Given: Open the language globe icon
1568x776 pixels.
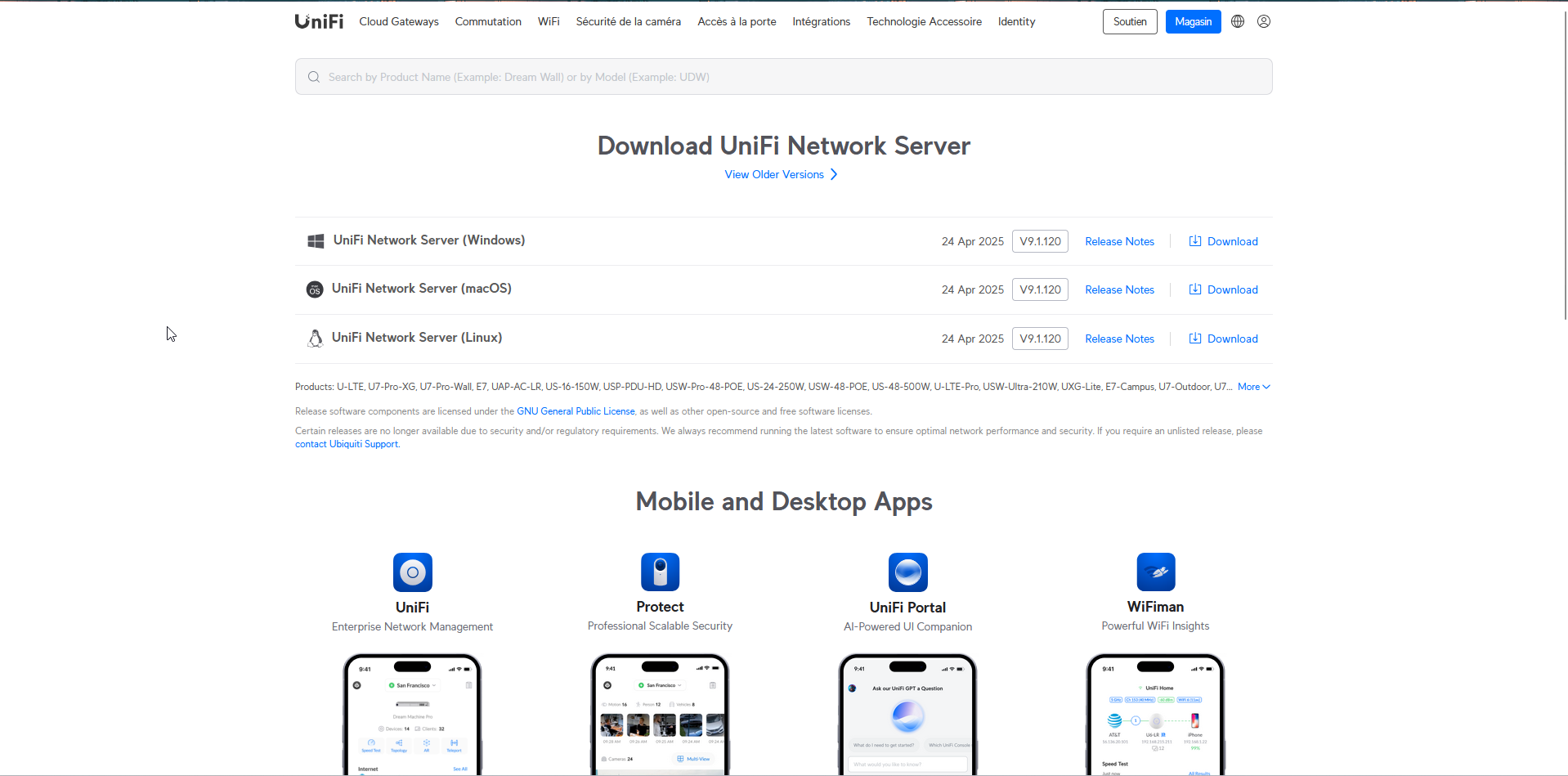Looking at the screenshot, I should (x=1238, y=21).
